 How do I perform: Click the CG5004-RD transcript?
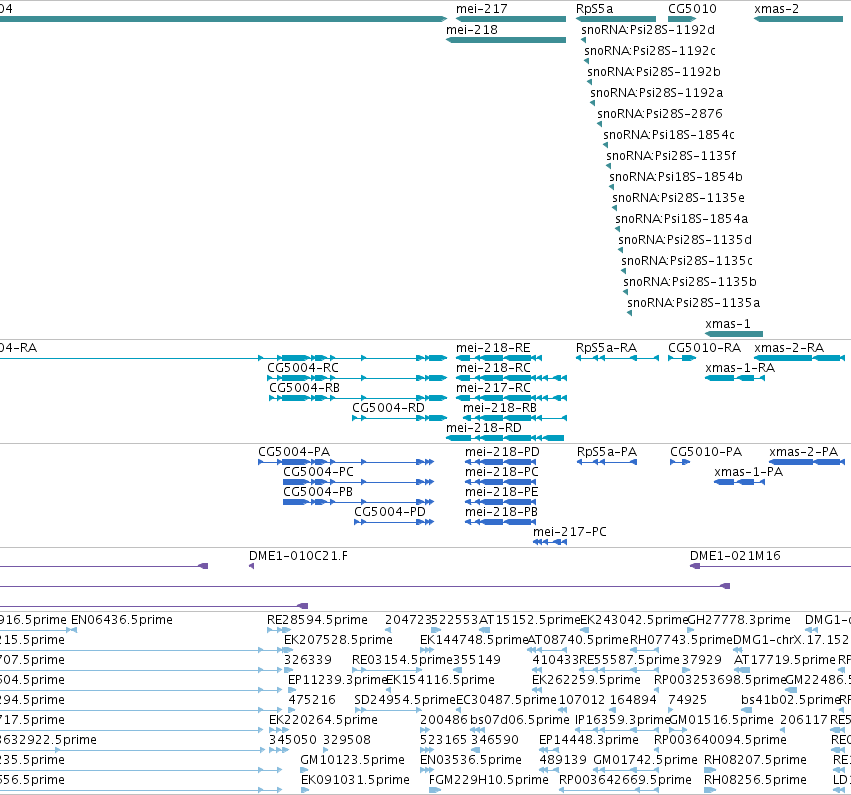point(400,418)
